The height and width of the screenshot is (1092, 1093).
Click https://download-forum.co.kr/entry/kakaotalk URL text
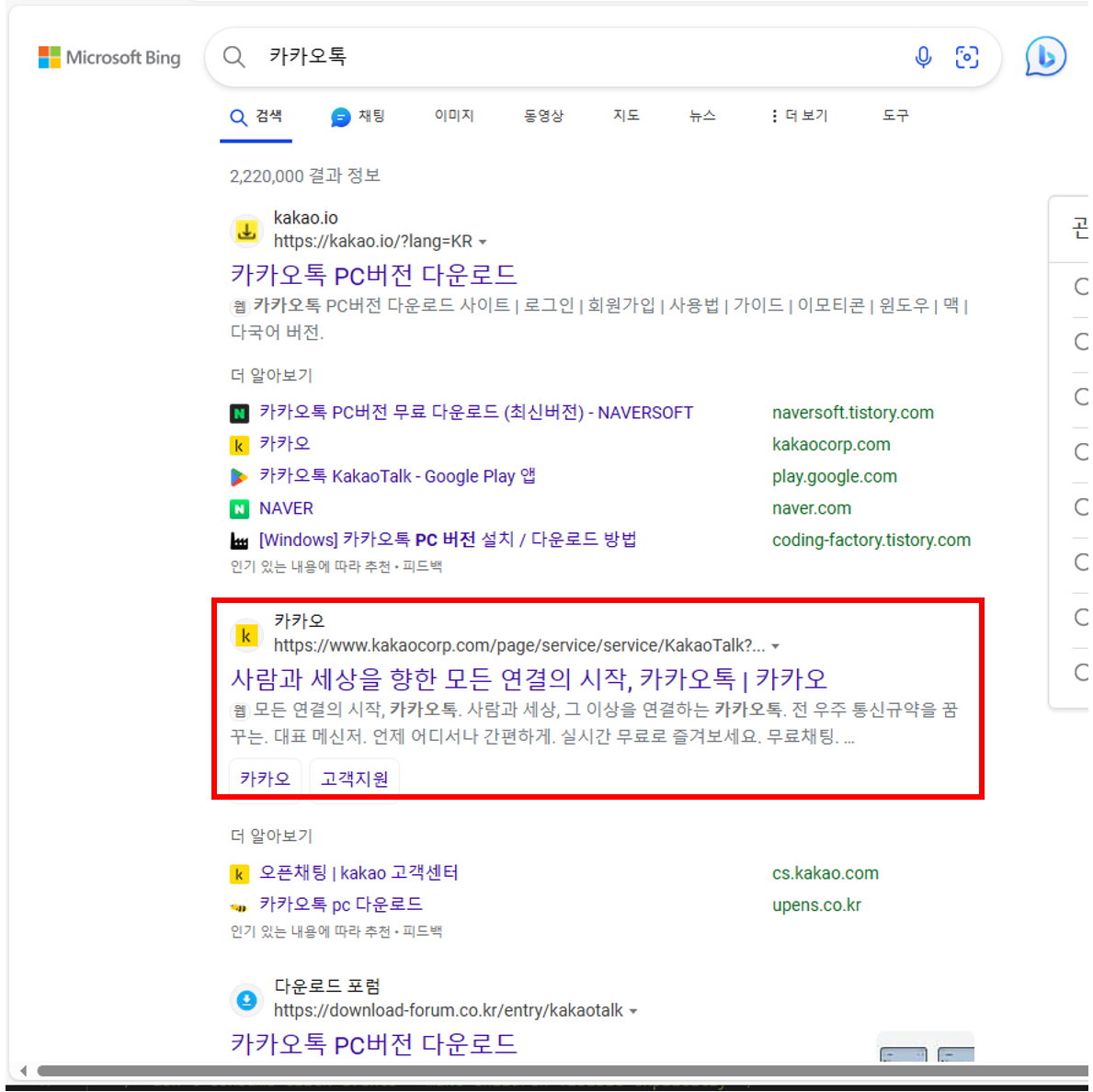coord(449,1010)
